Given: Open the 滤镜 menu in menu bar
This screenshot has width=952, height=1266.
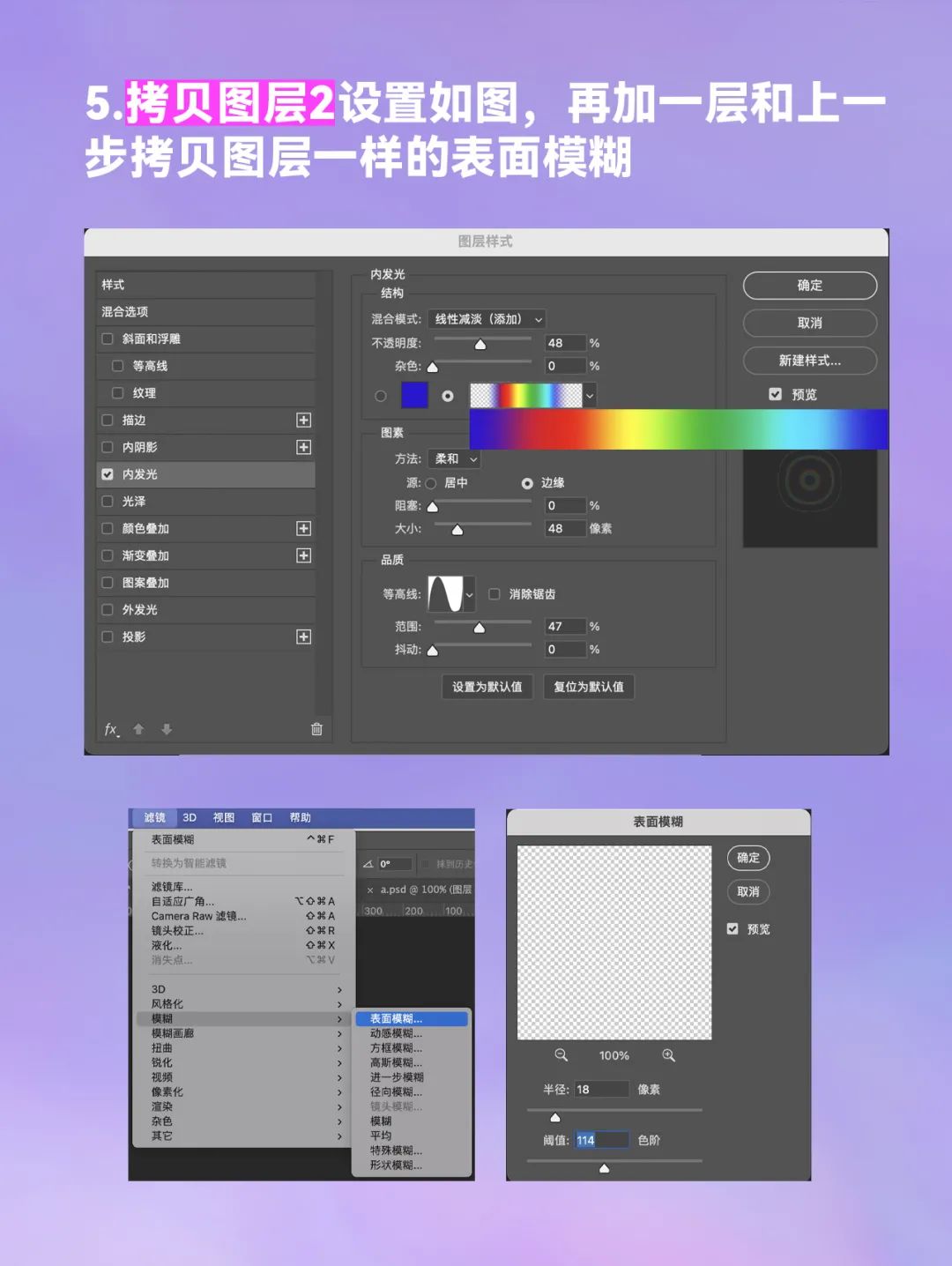Looking at the screenshot, I should 154,817.
